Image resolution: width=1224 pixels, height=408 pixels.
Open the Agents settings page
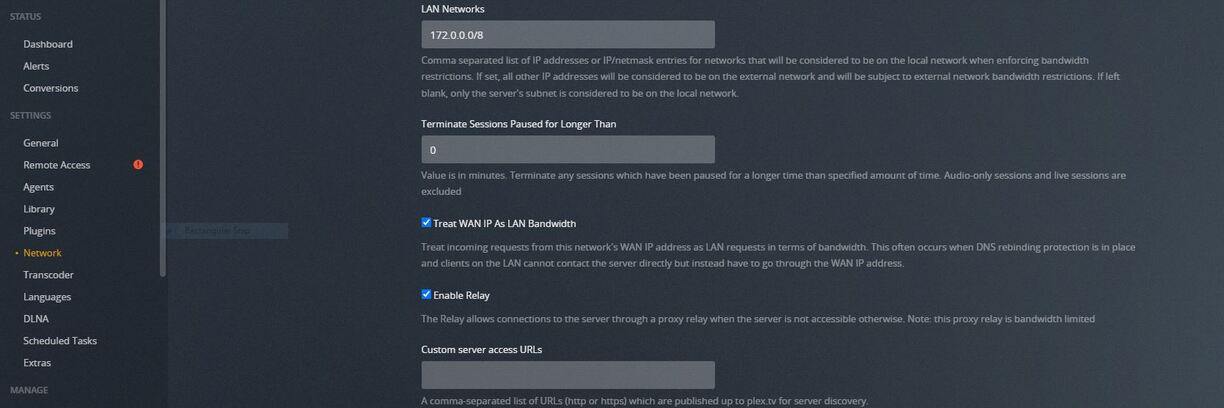coord(39,187)
